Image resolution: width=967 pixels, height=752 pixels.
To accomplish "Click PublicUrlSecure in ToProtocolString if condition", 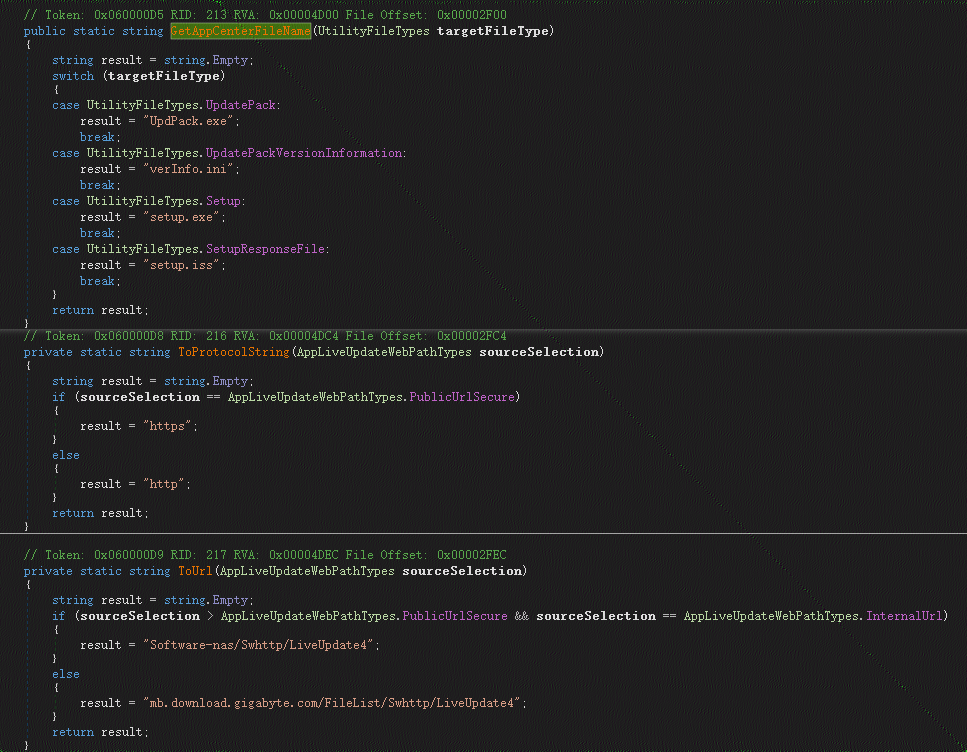I will pos(462,397).
